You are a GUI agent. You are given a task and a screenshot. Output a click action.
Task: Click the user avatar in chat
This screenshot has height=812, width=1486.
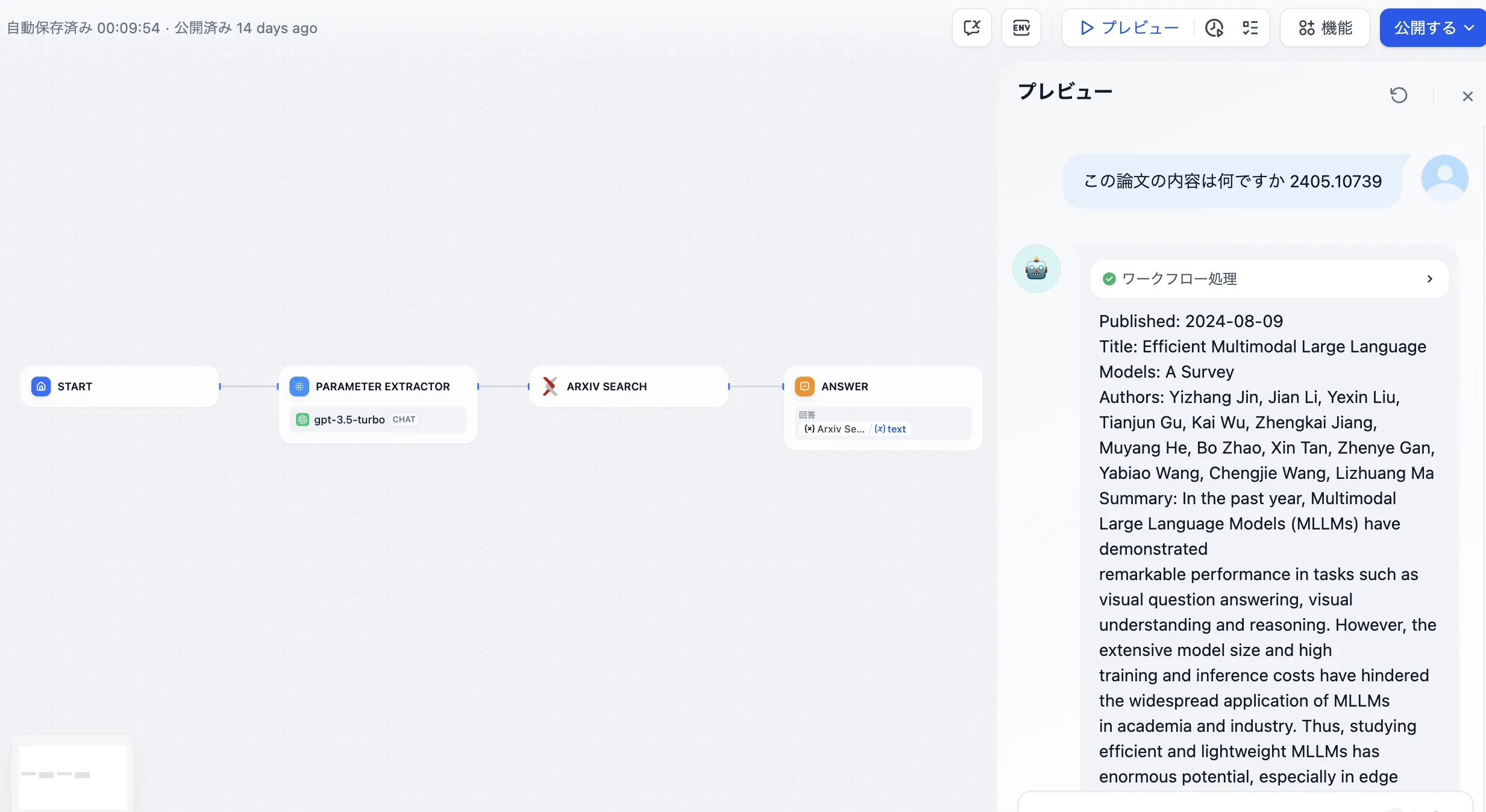click(x=1444, y=178)
